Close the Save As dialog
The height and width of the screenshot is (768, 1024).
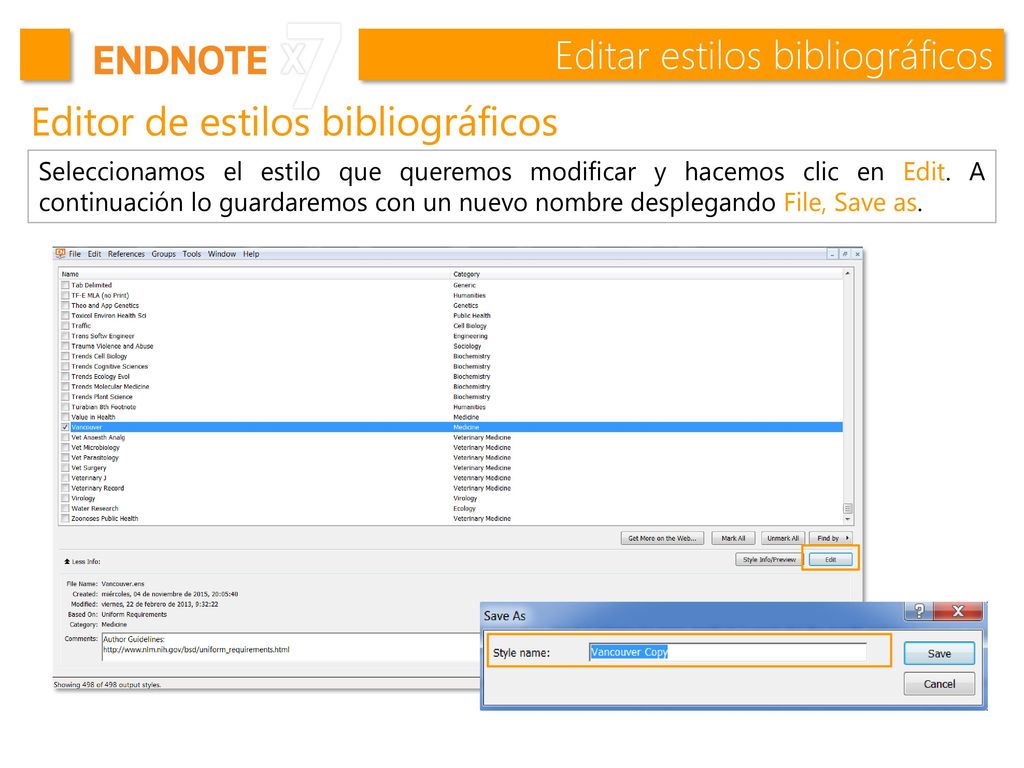point(958,611)
